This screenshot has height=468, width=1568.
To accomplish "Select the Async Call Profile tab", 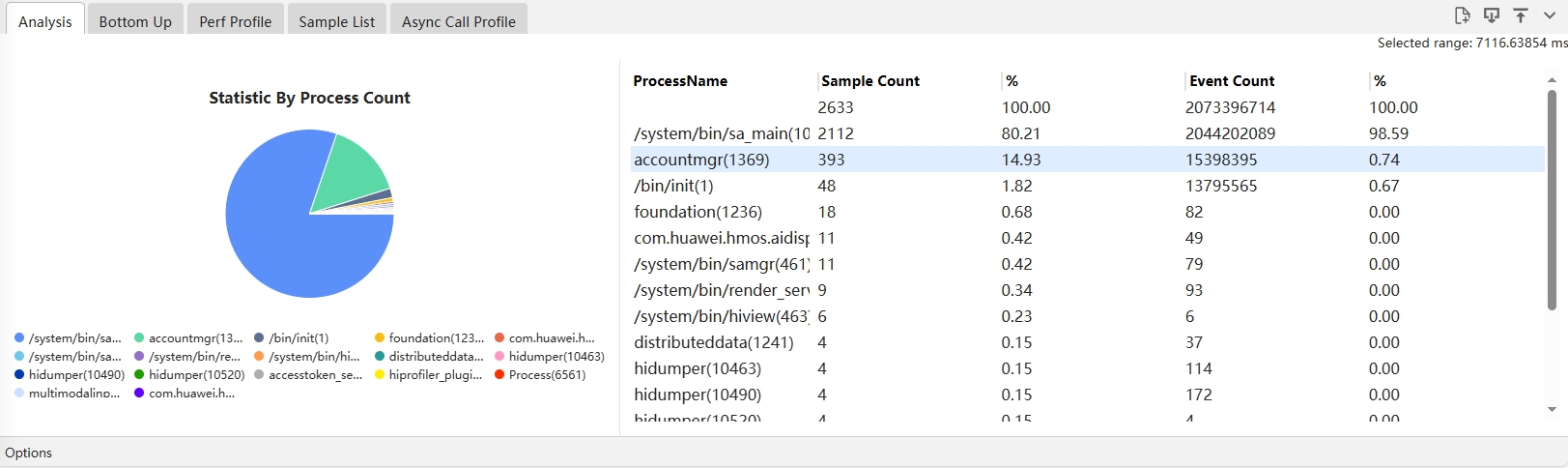I will pos(459,21).
